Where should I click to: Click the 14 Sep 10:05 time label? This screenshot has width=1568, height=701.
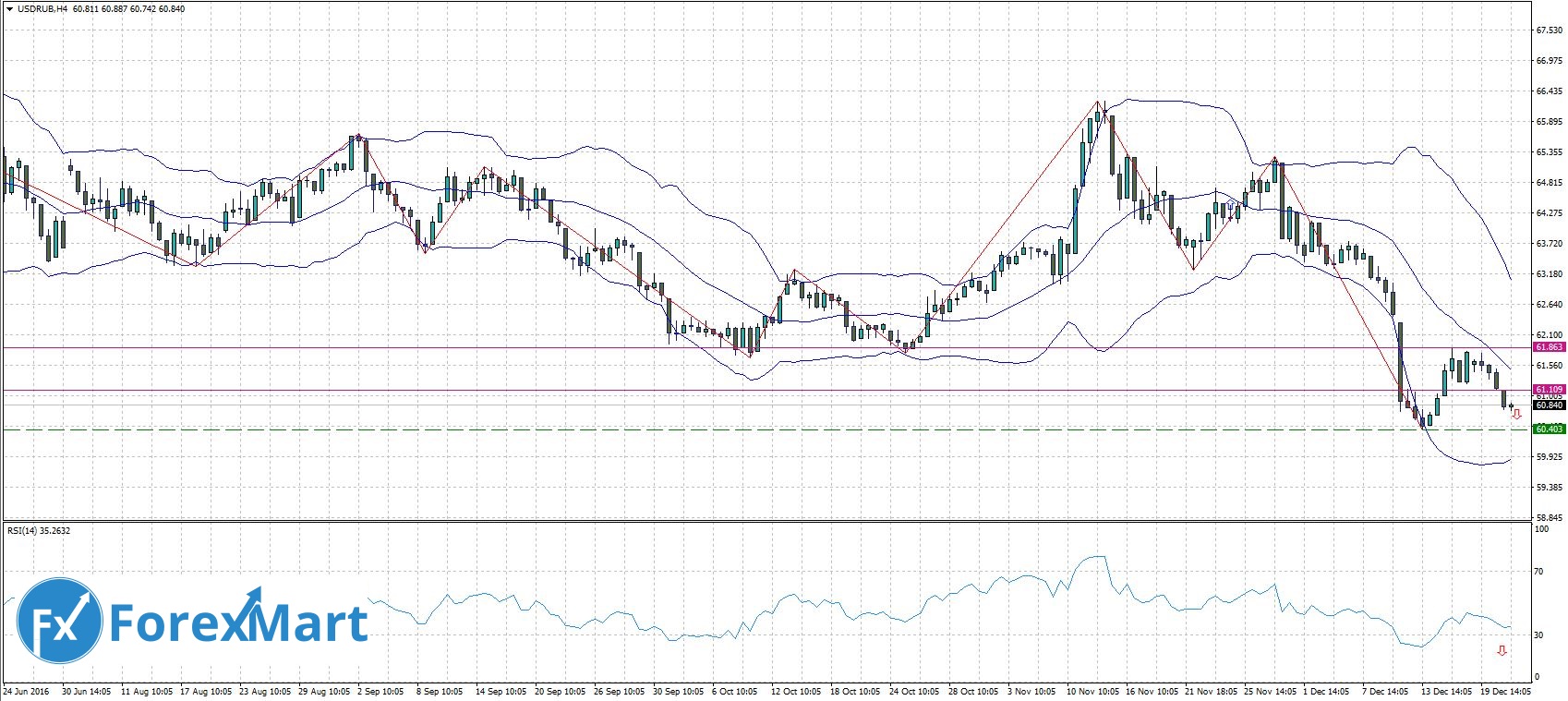[x=501, y=691]
